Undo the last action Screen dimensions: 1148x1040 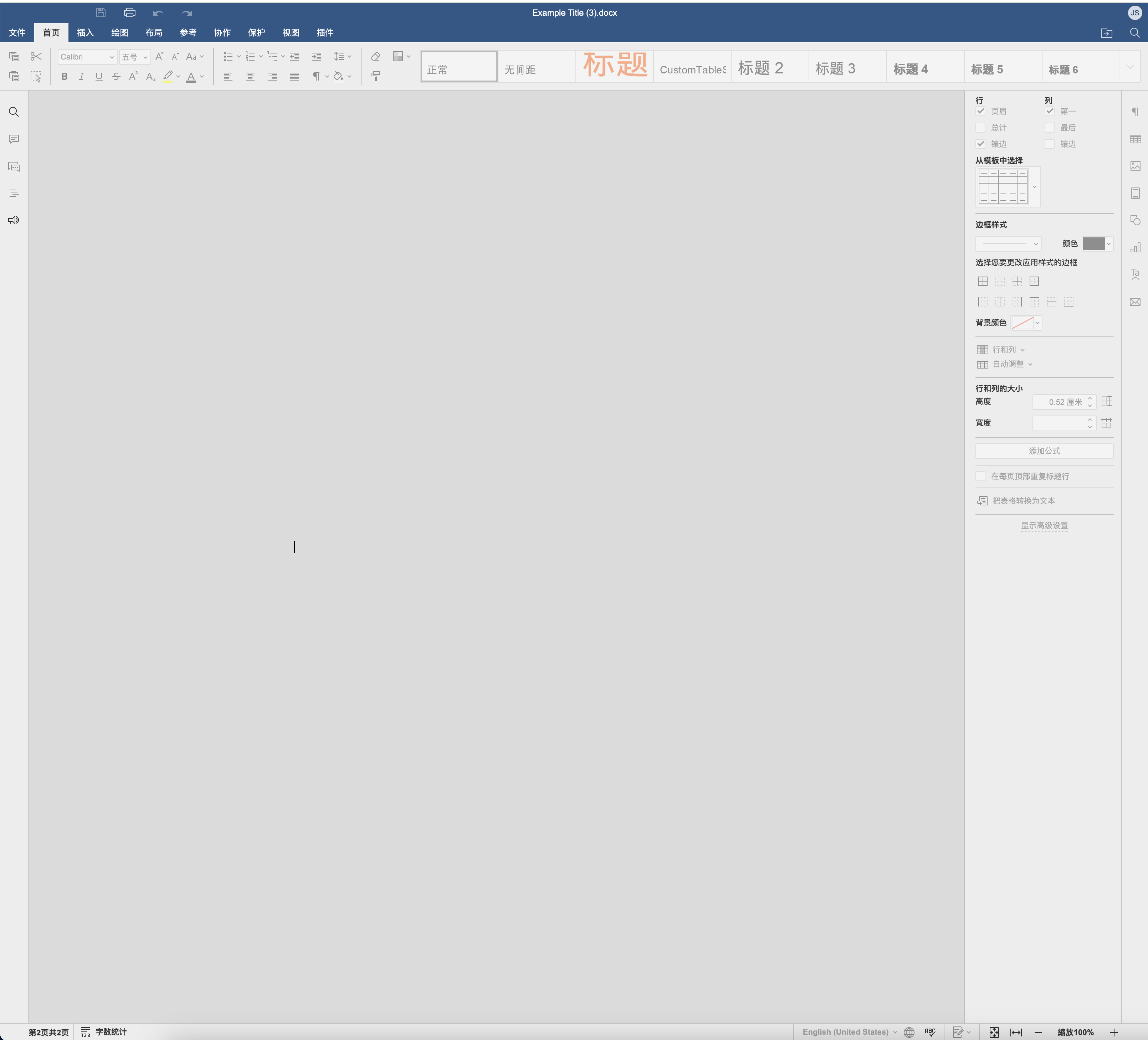tap(158, 12)
